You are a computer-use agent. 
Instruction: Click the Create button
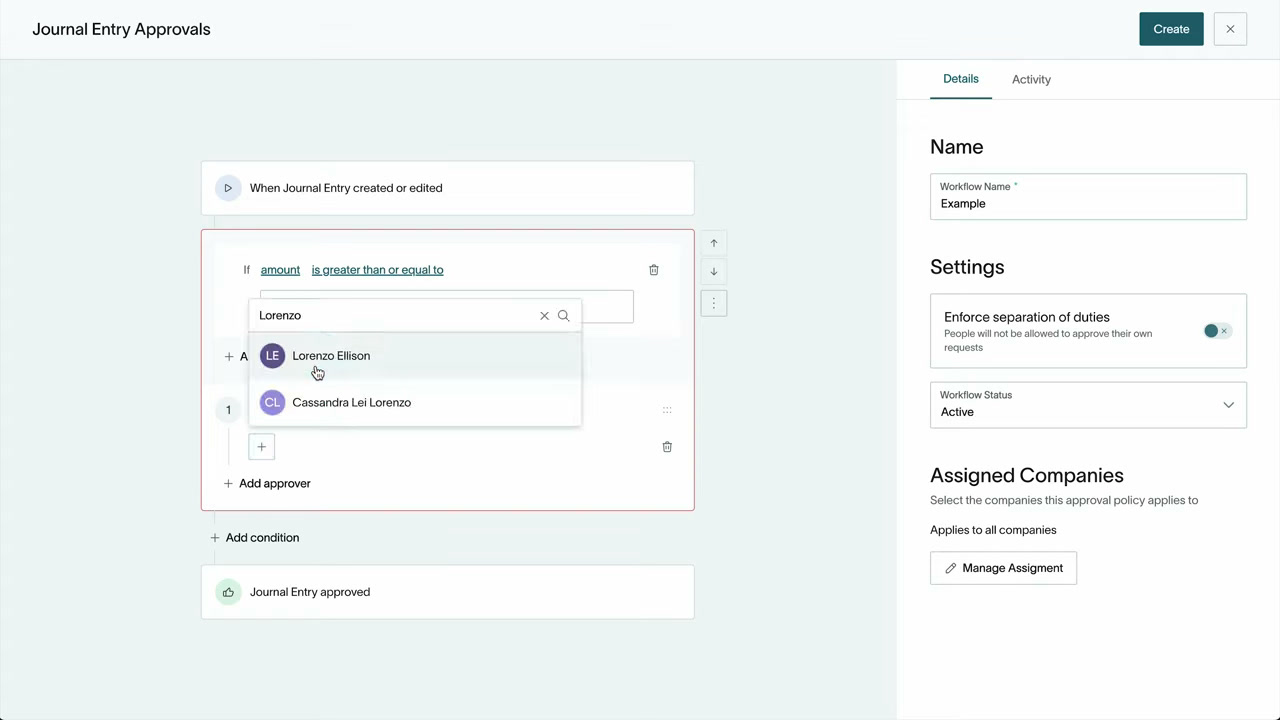(x=1171, y=29)
